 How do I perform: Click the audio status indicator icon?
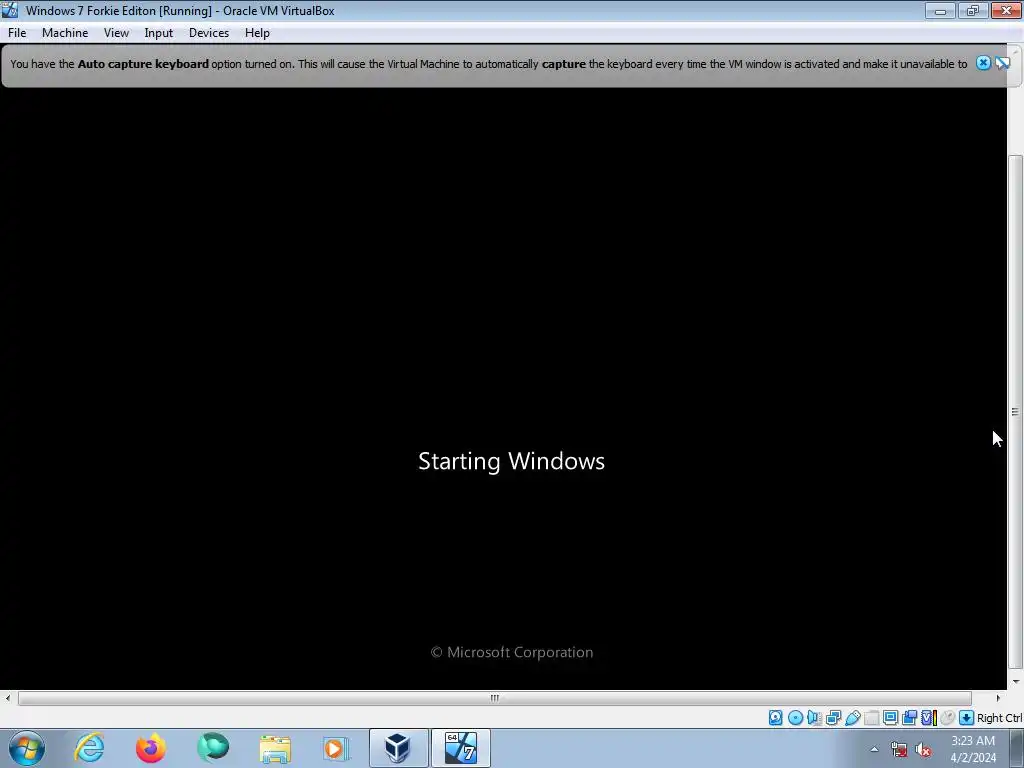click(x=814, y=718)
